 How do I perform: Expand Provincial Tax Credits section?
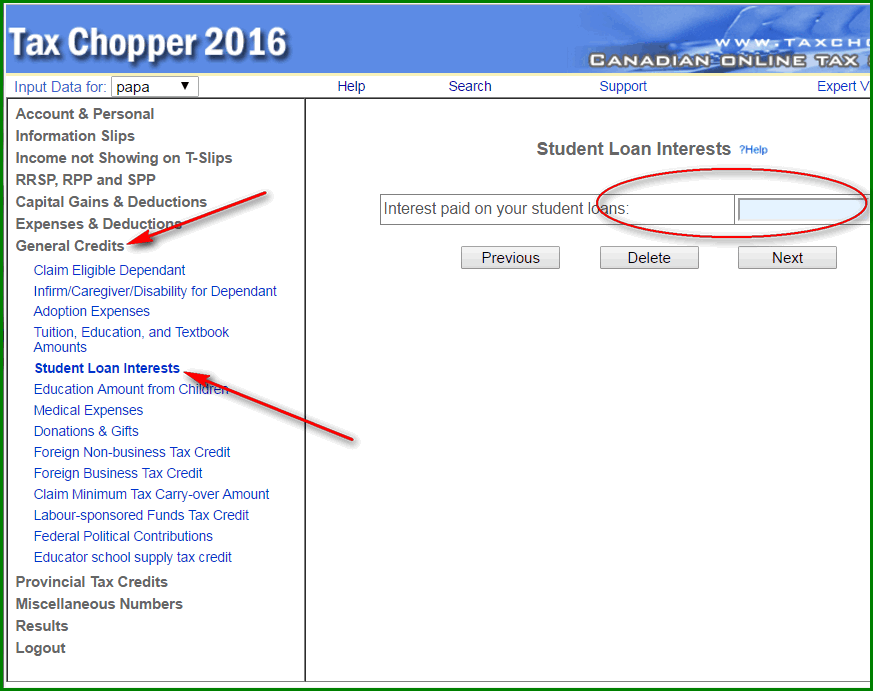(91, 581)
